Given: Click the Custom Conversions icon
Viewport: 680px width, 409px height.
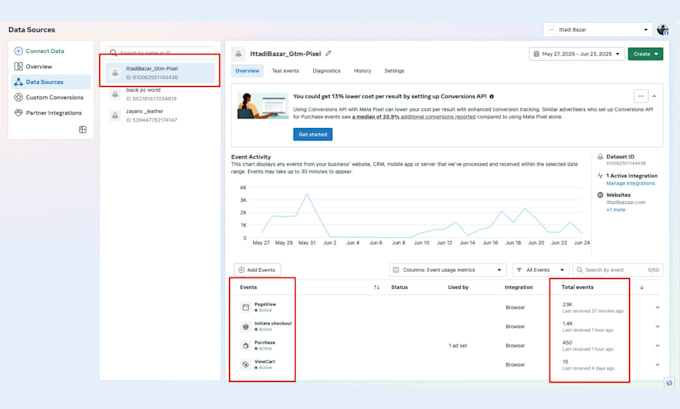Looking at the screenshot, I should coord(18,97).
